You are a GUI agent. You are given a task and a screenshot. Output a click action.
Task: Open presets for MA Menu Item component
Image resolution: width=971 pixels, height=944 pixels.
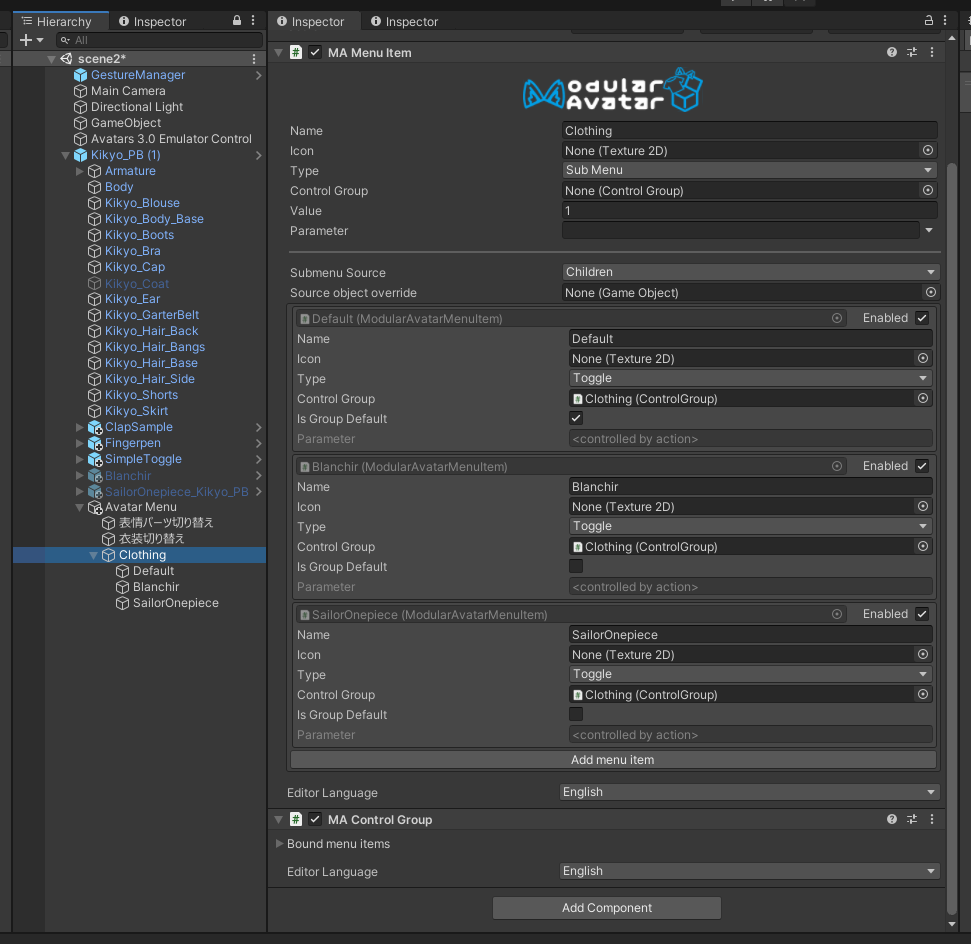point(912,53)
